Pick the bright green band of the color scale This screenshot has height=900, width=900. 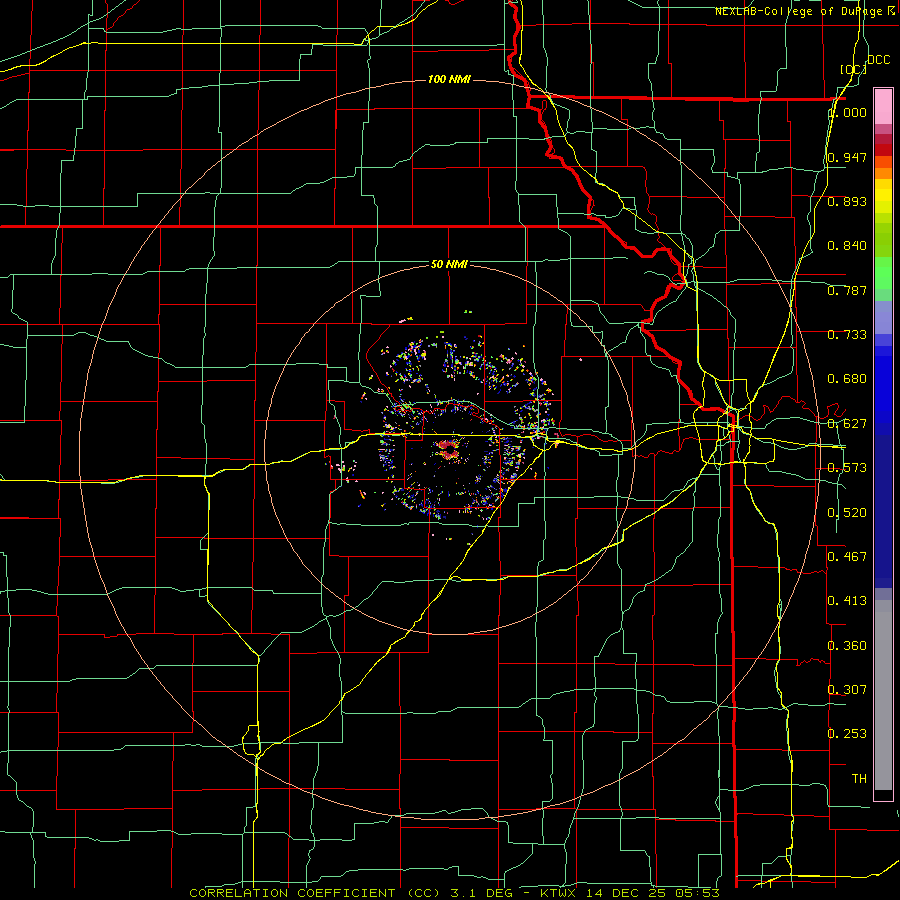(883, 273)
